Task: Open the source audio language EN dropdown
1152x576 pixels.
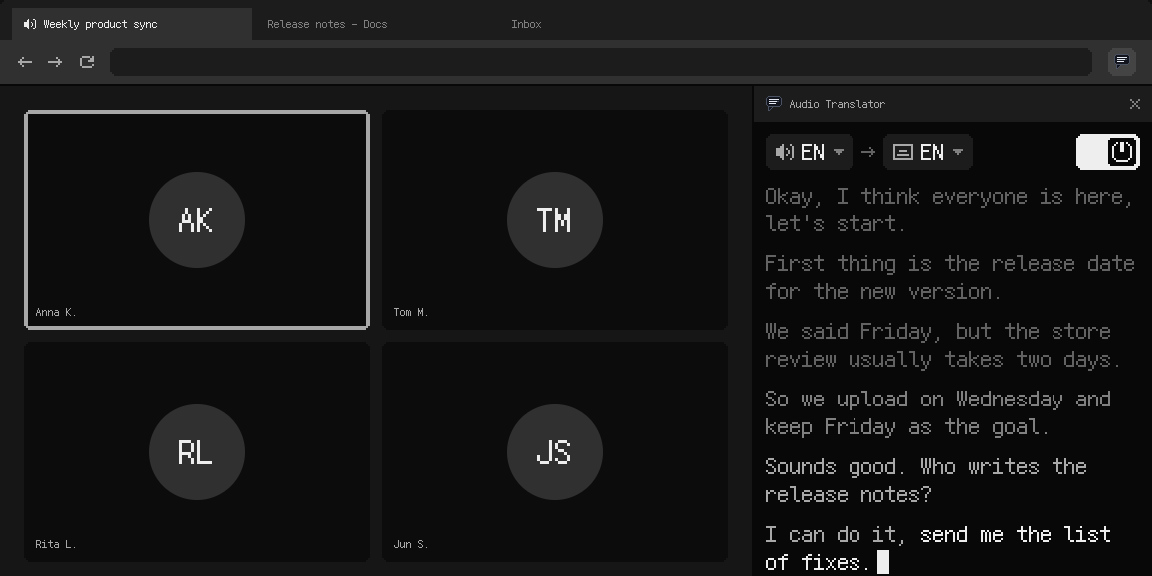Action: (x=809, y=152)
